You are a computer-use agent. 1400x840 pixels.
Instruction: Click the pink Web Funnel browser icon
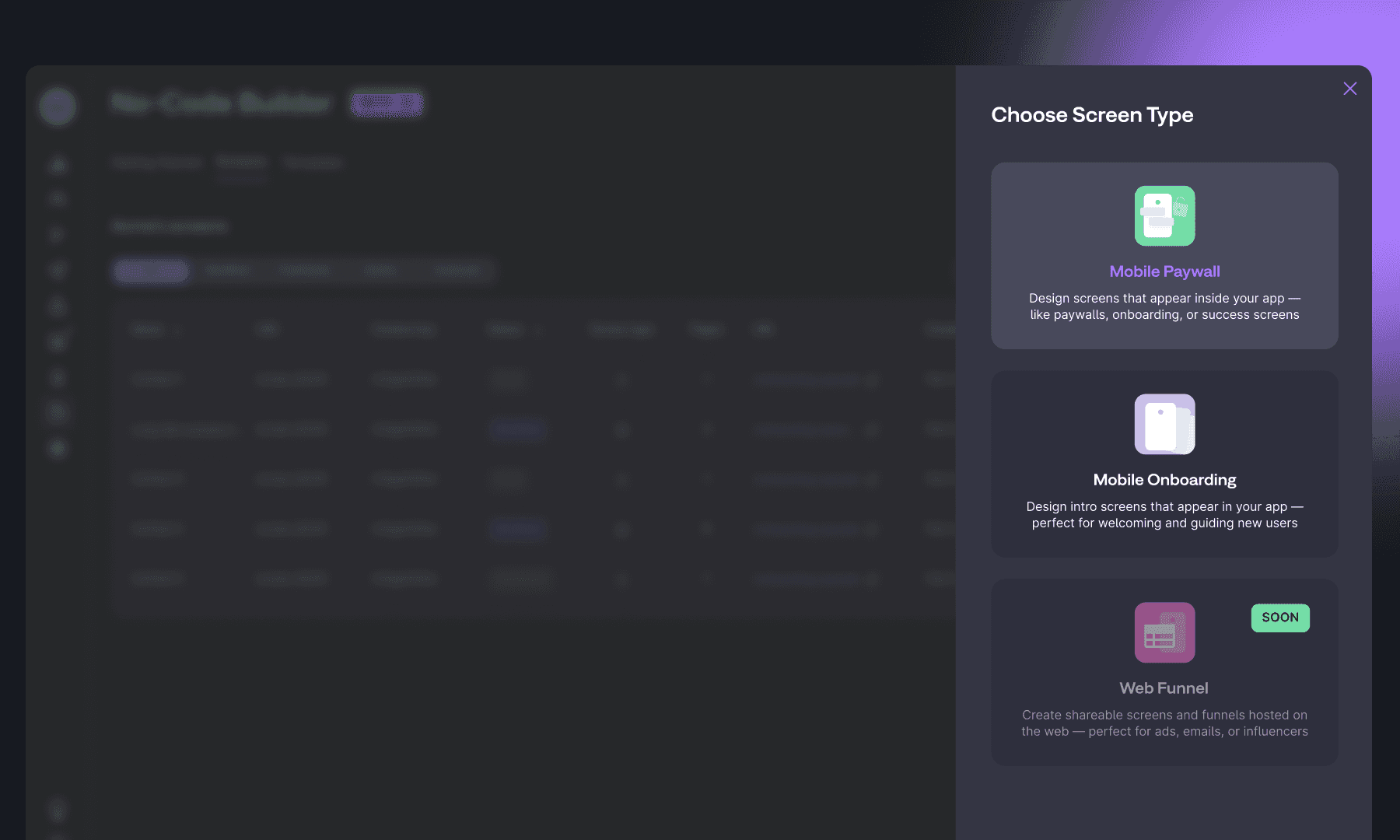tap(1164, 632)
